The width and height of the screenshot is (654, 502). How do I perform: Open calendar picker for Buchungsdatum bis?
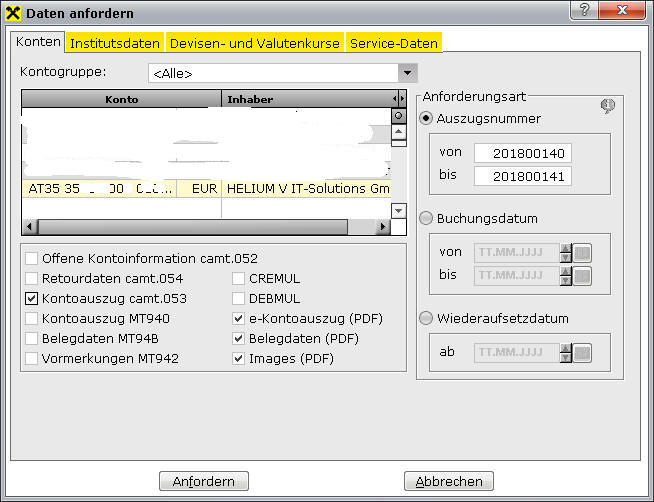584,276
